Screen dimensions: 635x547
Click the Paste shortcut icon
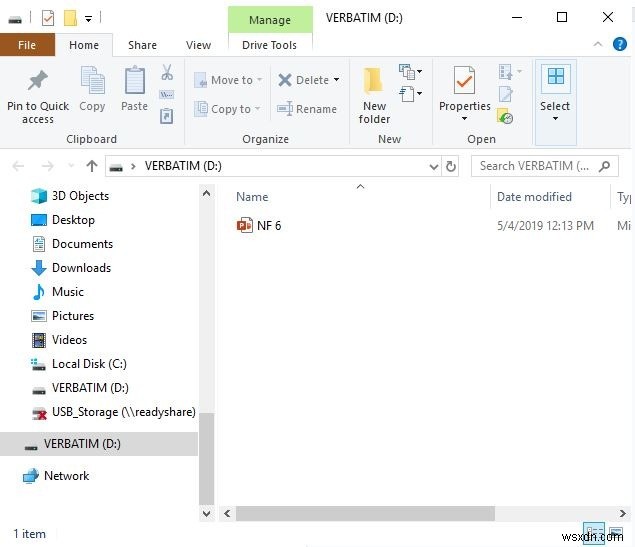(x=167, y=116)
